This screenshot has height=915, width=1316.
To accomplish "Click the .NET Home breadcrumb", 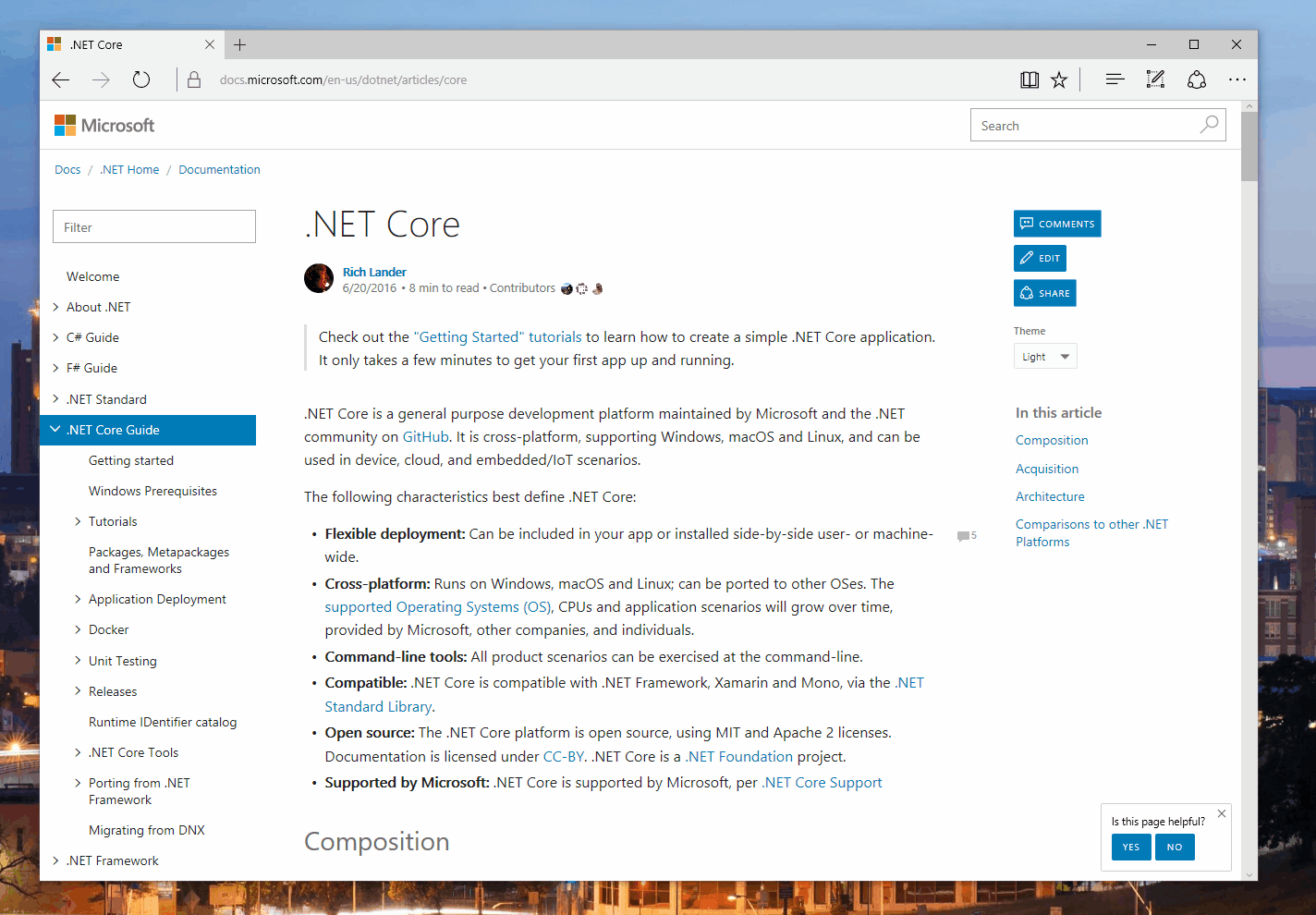I will point(129,169).
